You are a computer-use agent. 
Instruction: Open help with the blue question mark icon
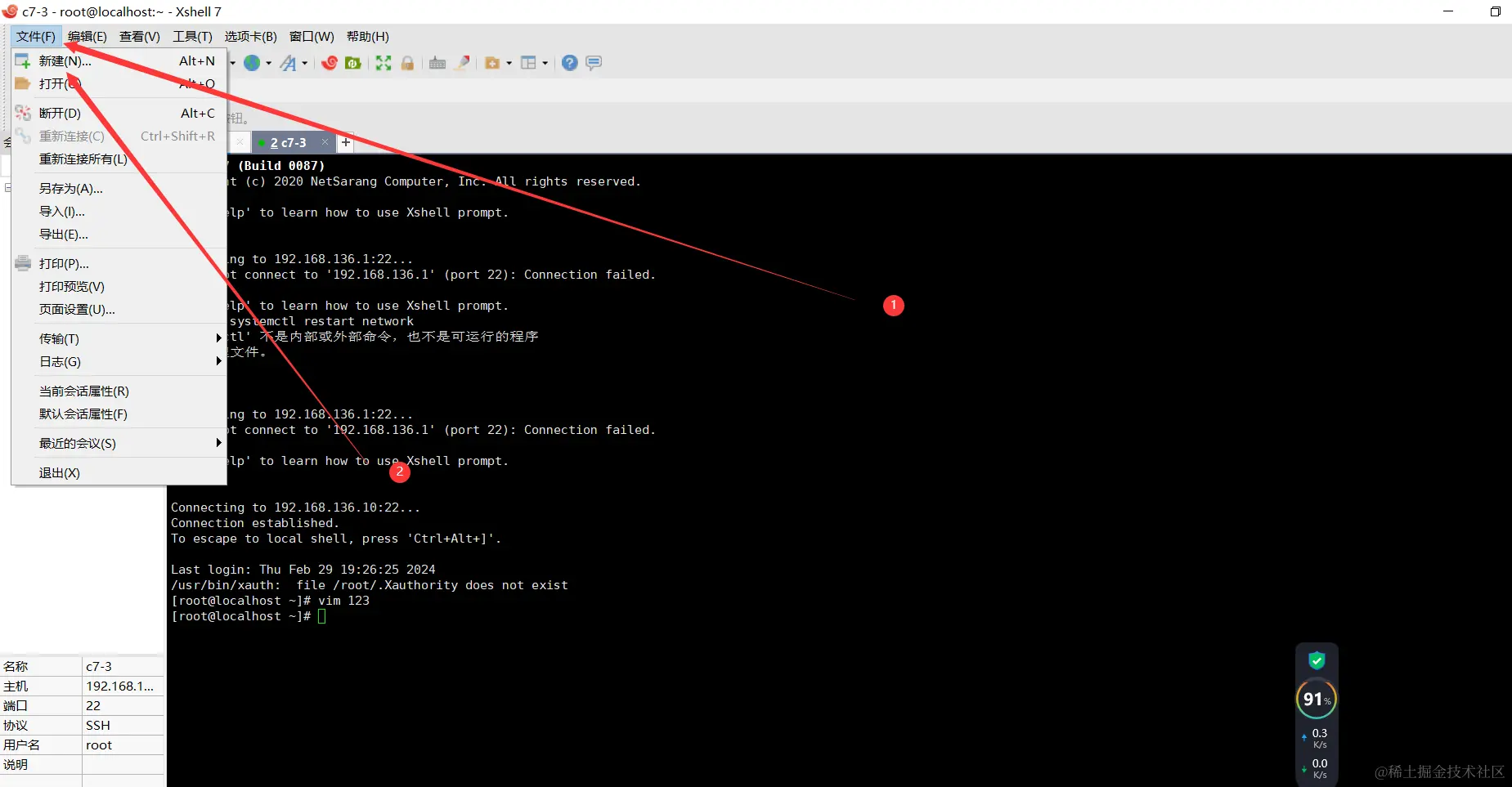coord(570,63)
